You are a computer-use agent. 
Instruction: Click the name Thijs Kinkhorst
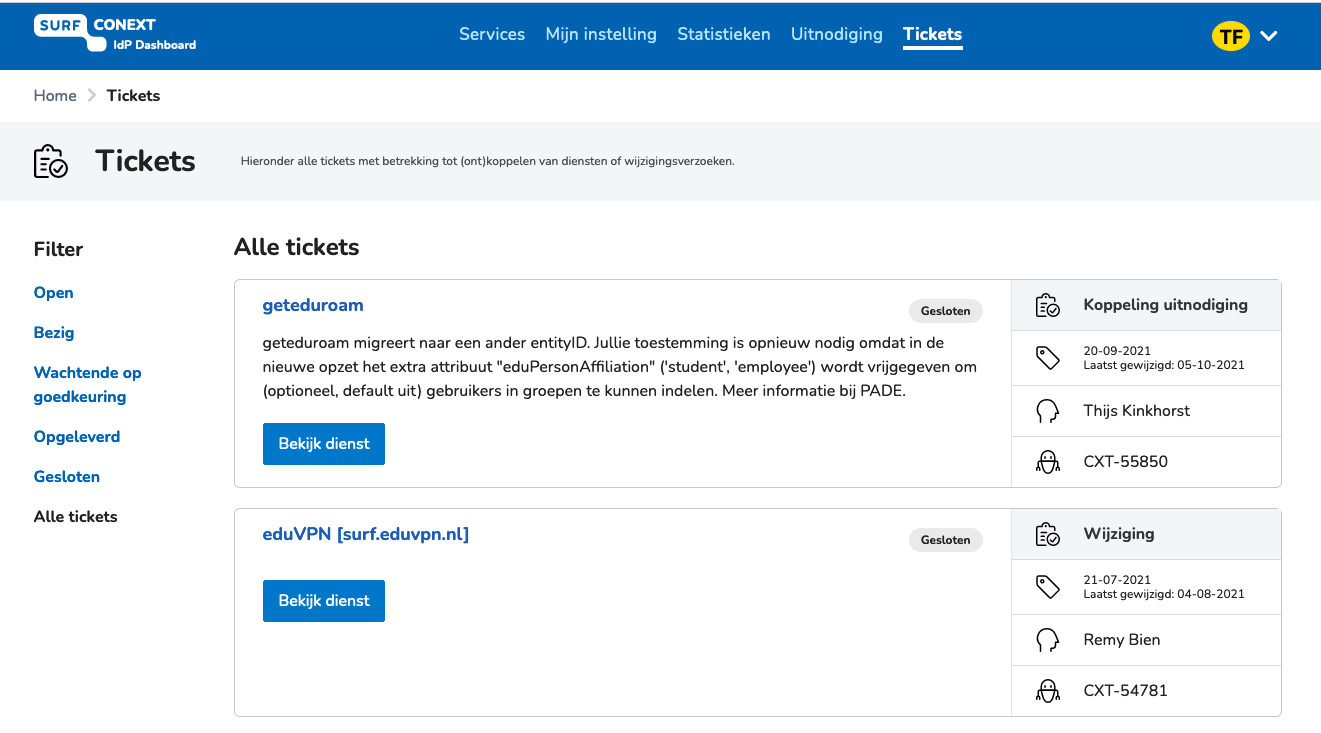tap(1137, 411)
